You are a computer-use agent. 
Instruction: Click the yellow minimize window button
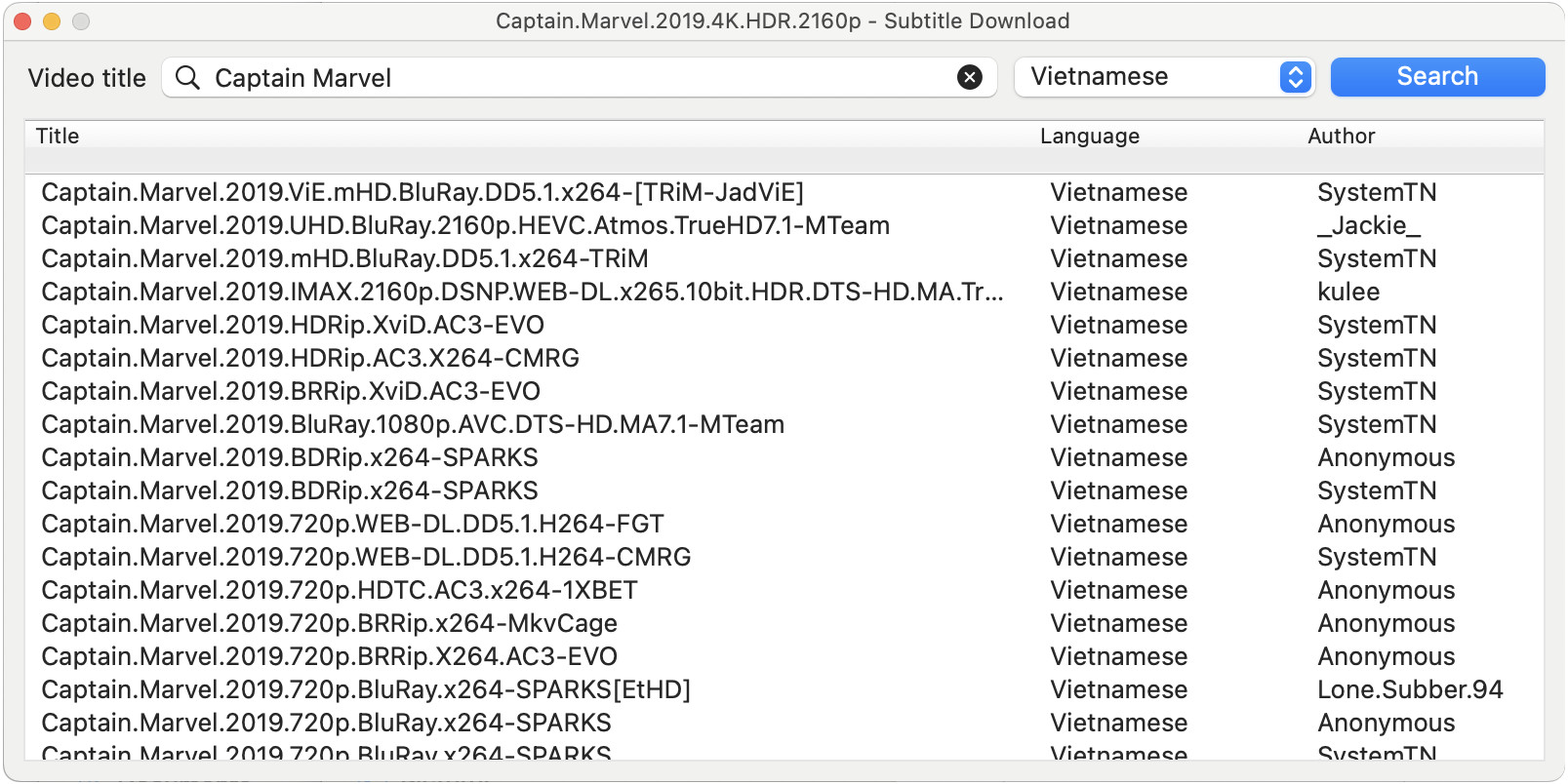(52, 21)
